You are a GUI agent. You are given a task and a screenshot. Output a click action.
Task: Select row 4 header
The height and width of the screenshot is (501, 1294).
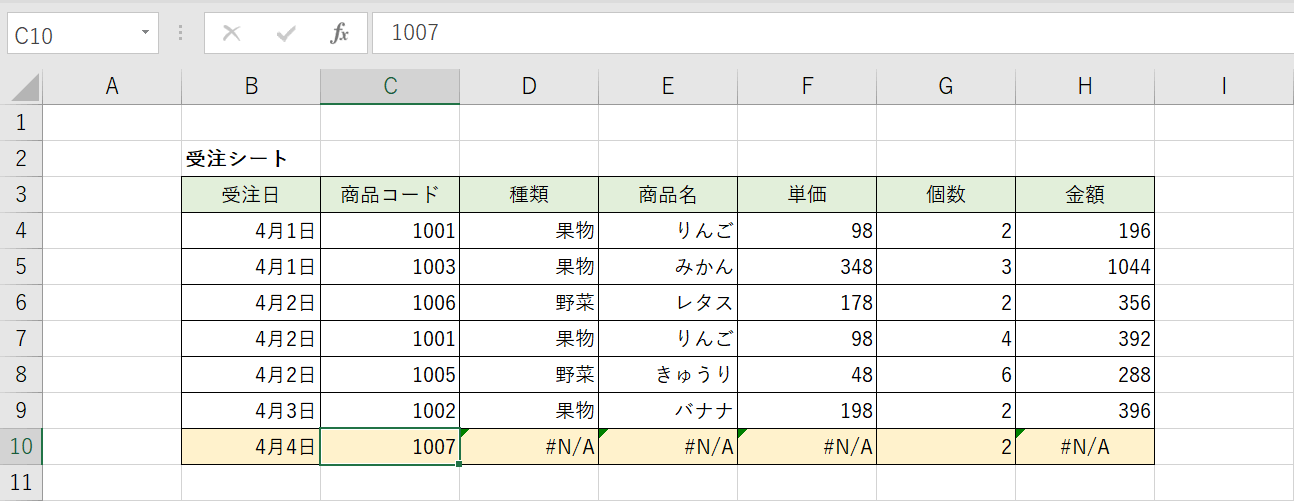point(21,231)
